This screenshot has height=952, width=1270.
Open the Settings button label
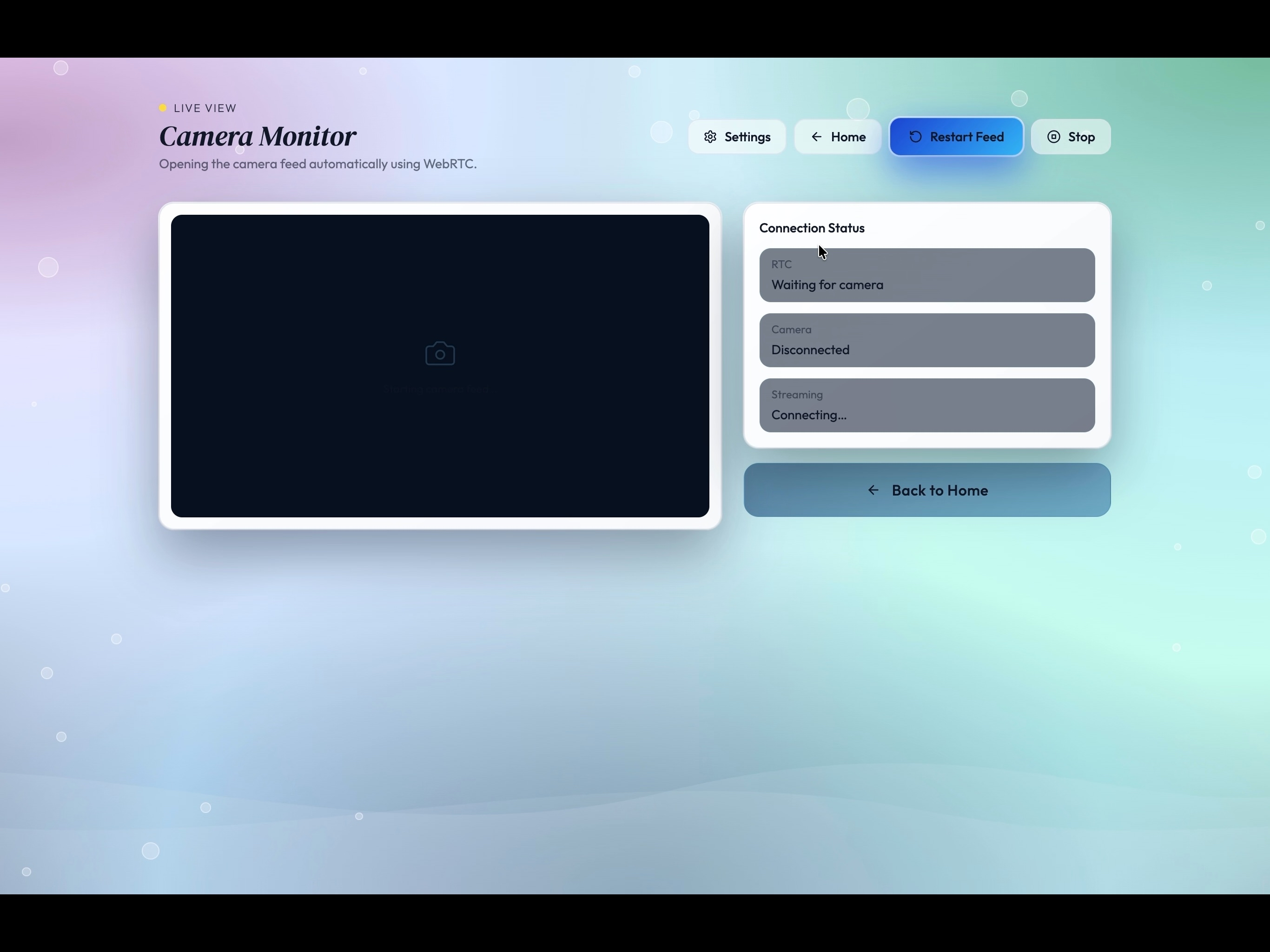point(747,137)
